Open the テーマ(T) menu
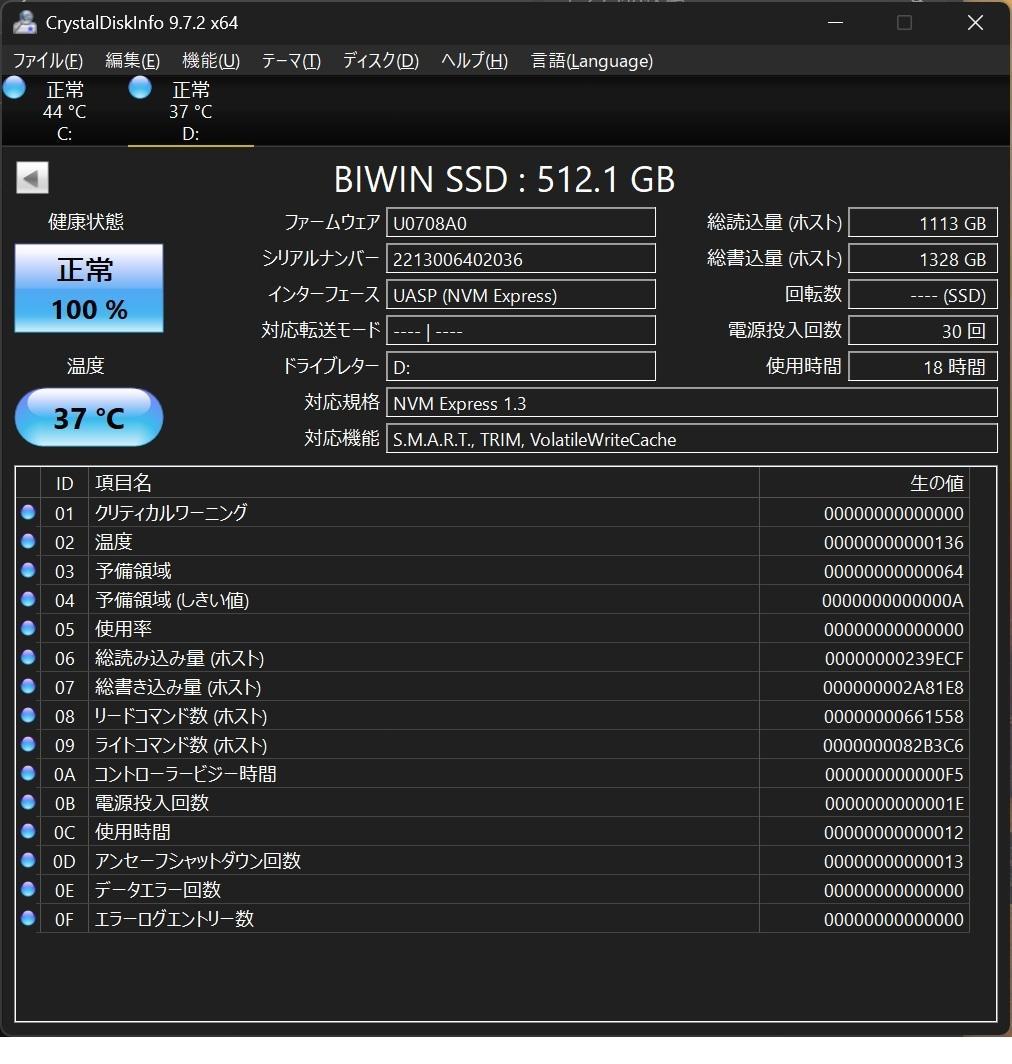 [x=291, y=61]
